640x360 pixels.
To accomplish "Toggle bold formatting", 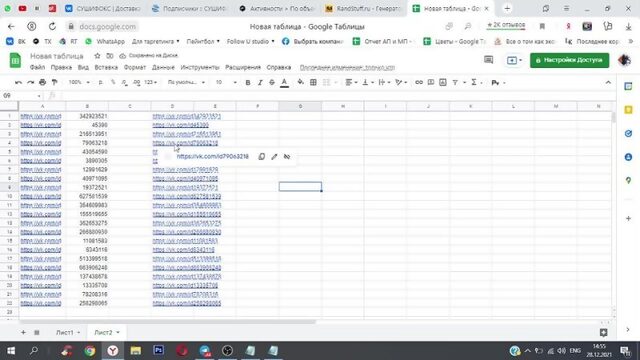I will (248, 82).
